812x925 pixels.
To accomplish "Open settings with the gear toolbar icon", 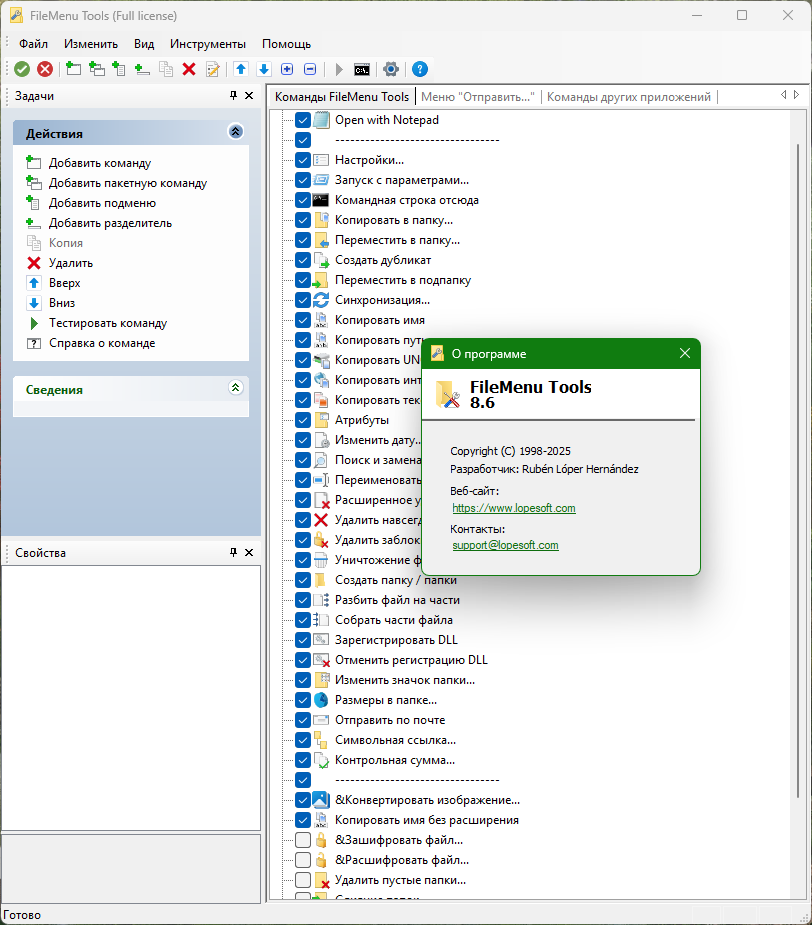I will (391, 69).
